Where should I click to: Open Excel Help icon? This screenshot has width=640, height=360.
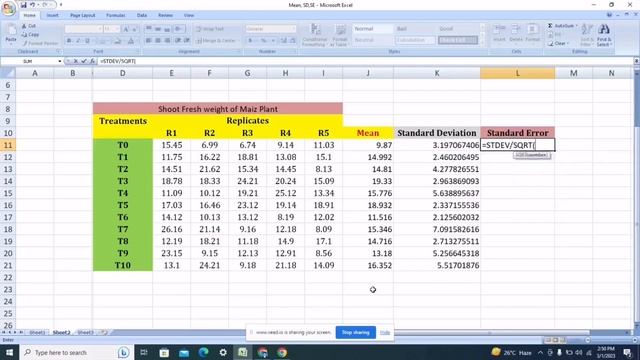coord(609,15)
